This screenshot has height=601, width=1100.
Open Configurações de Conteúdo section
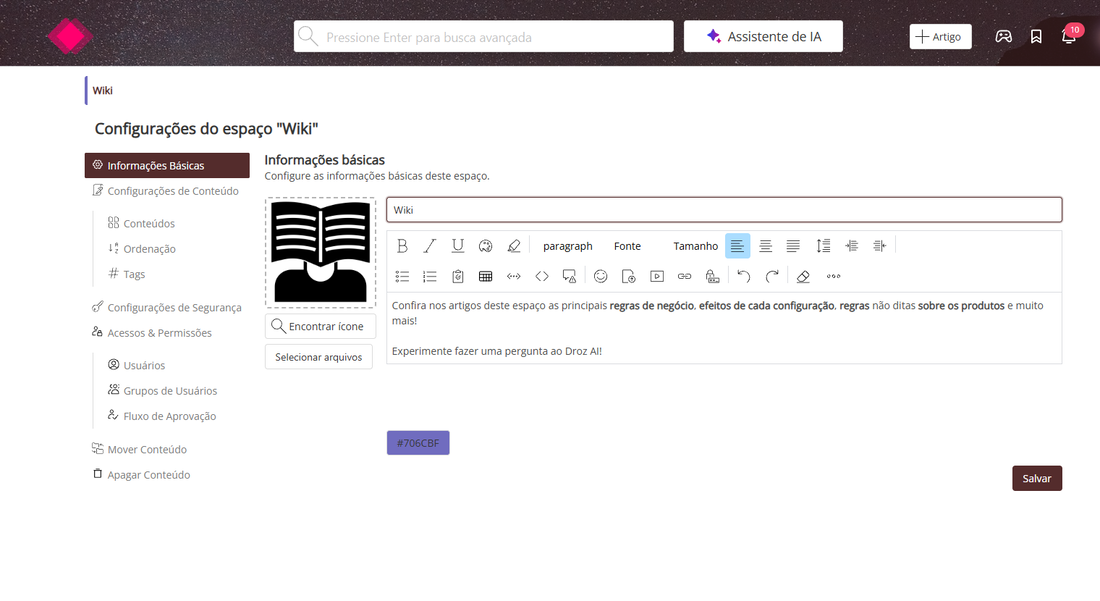click(x=167, y=191)
